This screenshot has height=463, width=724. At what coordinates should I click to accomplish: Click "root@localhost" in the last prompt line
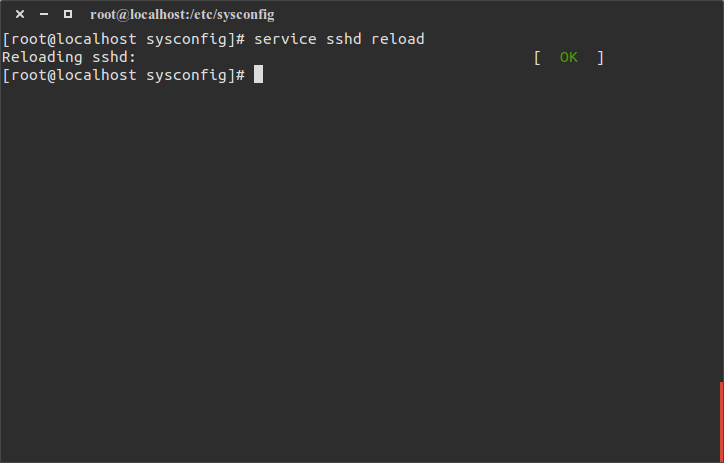69,75
